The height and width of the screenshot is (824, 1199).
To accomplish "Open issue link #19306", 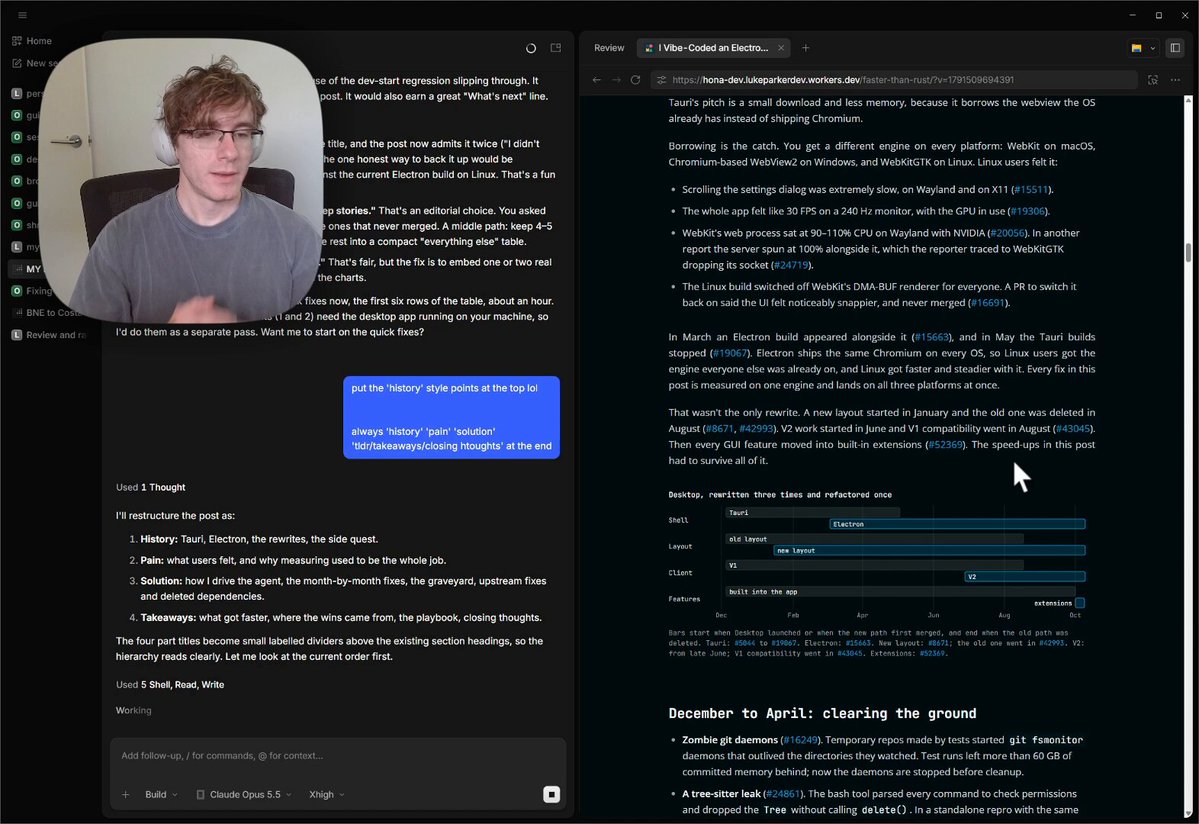I will [x=1027, y=211].
